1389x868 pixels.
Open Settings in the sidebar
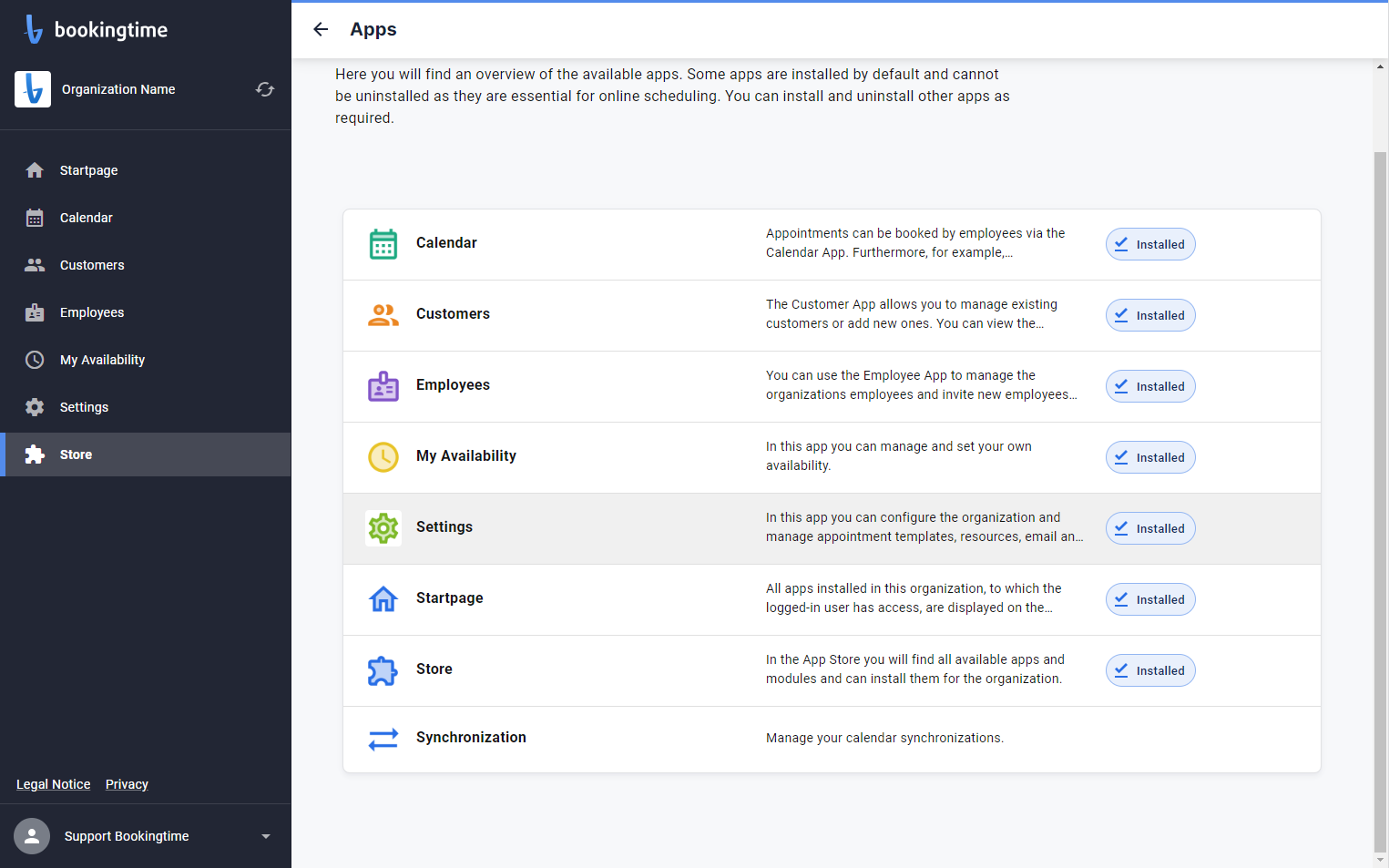(146, 407)
